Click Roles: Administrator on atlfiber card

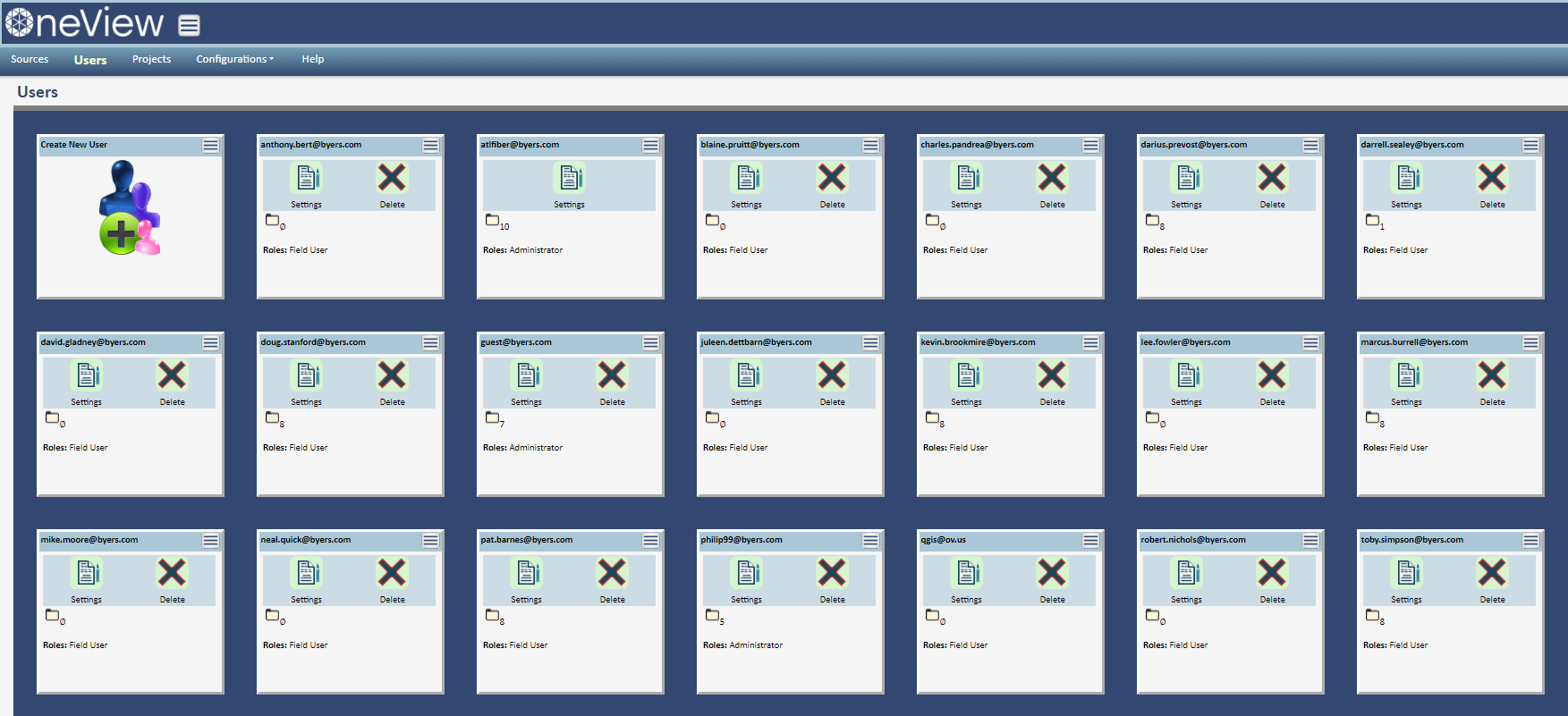[x=522, y=250]
